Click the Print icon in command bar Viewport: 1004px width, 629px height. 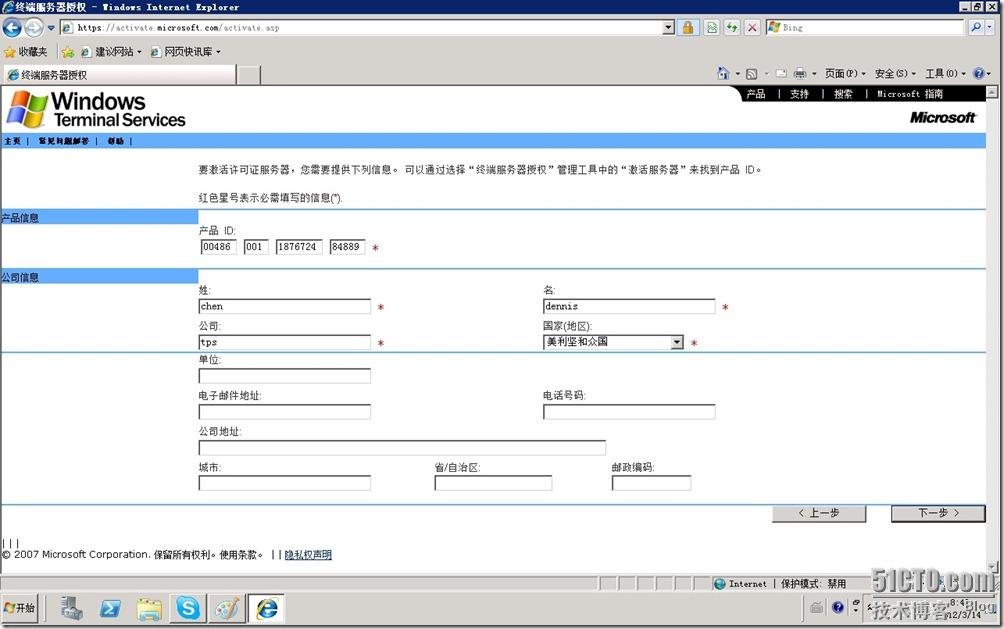[800, 74]
